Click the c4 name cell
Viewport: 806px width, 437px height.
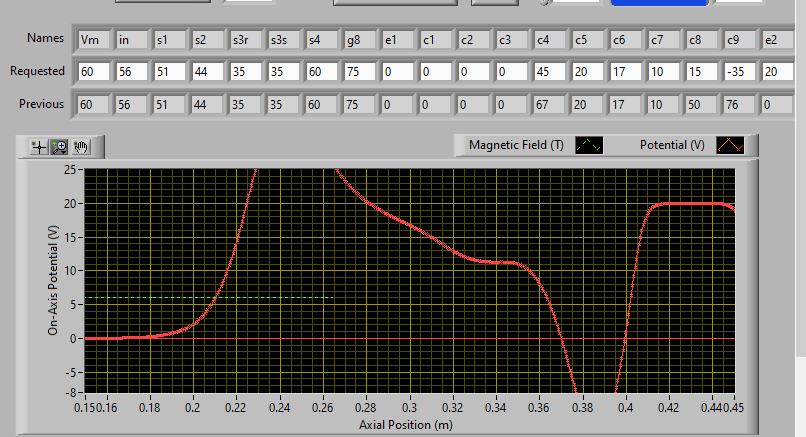pos(551,40)
